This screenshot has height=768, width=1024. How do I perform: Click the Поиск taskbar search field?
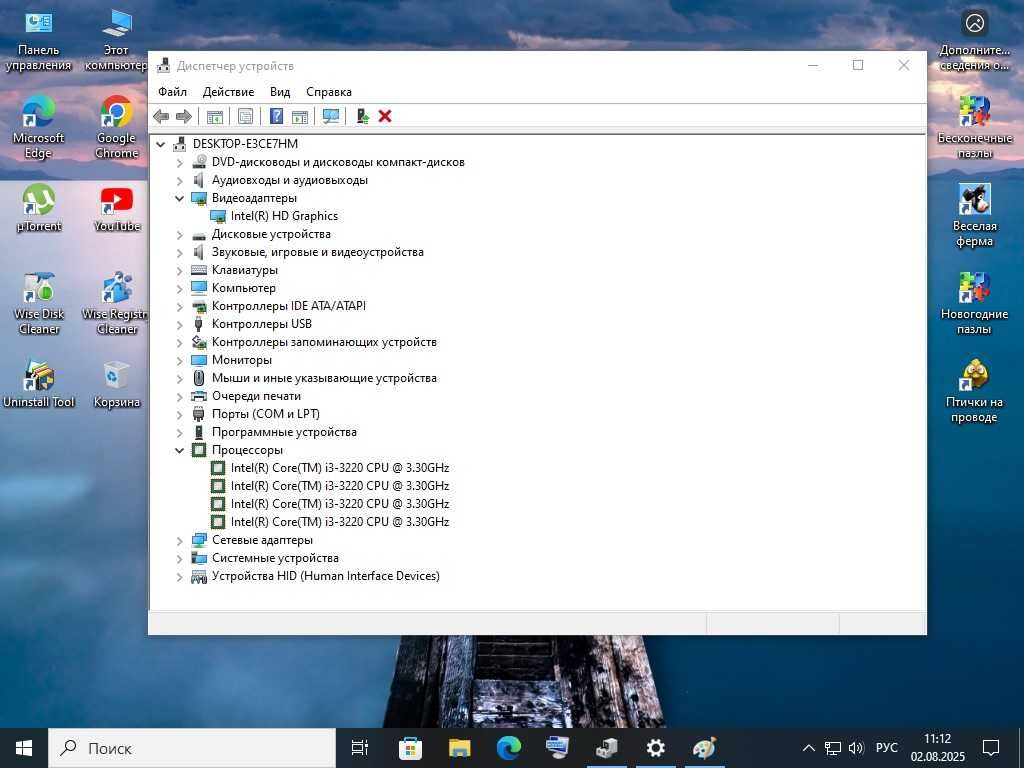click(x=192, y=748)
